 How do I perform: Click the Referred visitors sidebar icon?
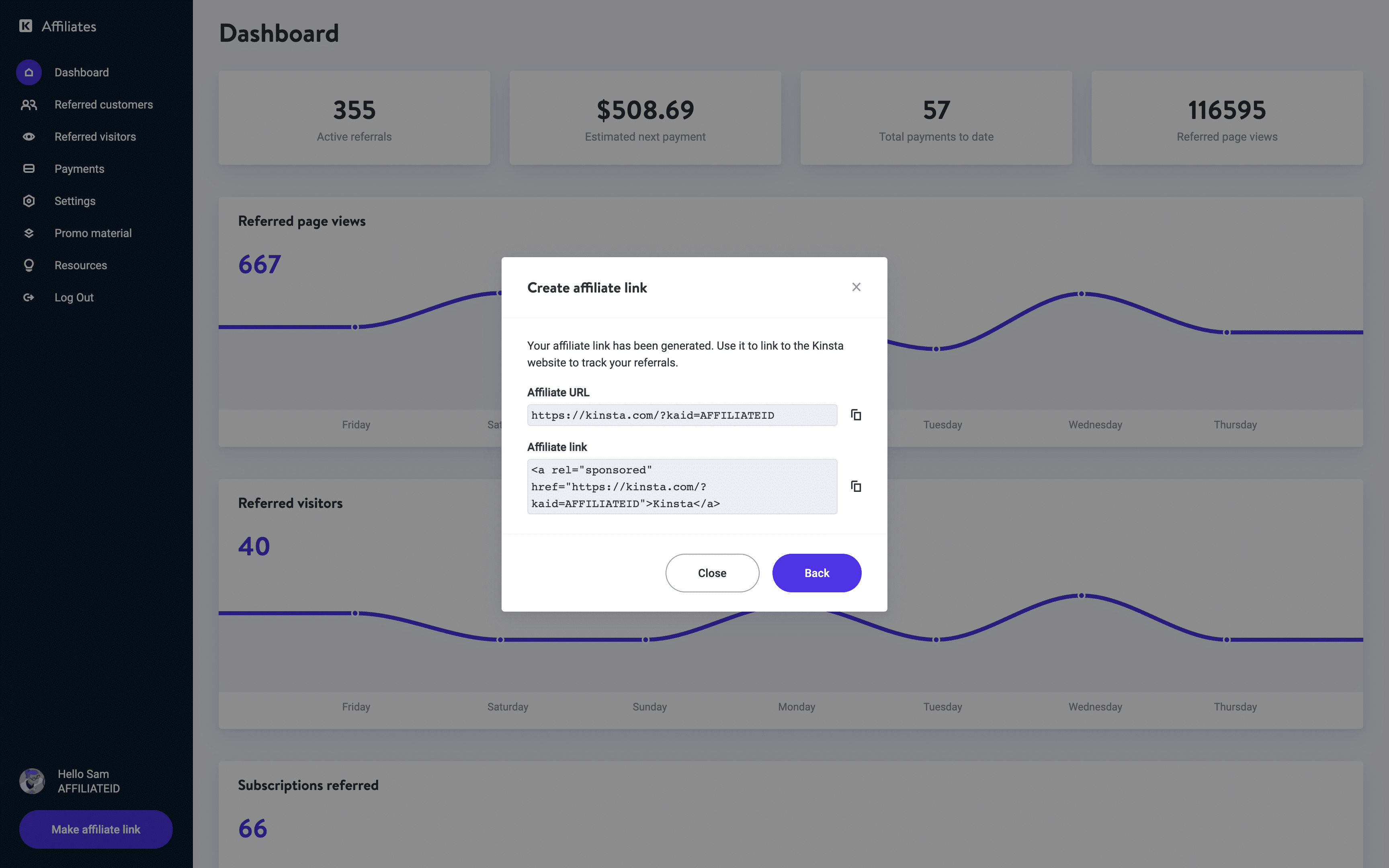coord(29,136)
